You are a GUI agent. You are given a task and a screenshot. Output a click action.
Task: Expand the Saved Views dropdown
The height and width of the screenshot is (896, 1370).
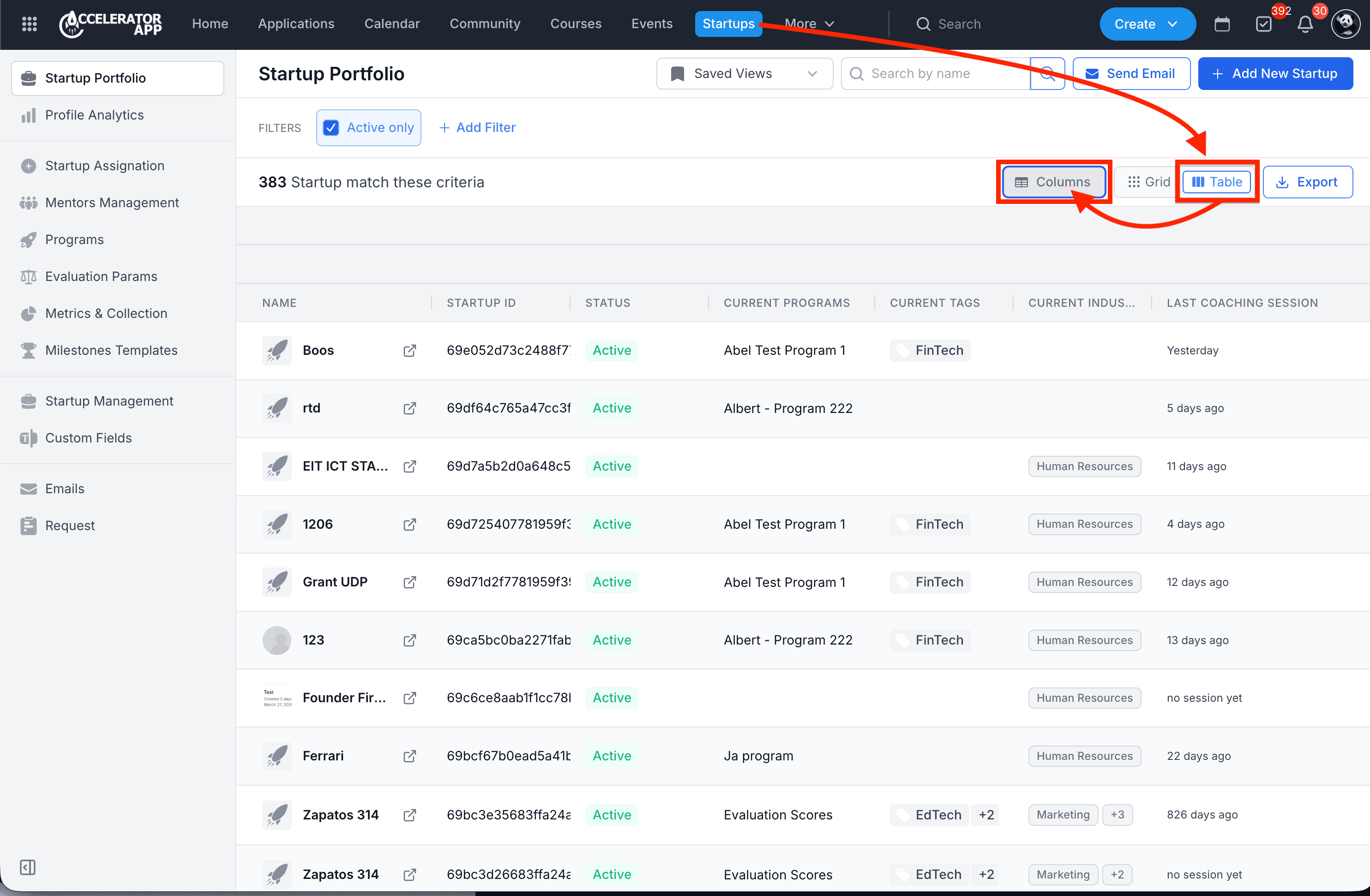pyautogui.click(x=744, y=74)
